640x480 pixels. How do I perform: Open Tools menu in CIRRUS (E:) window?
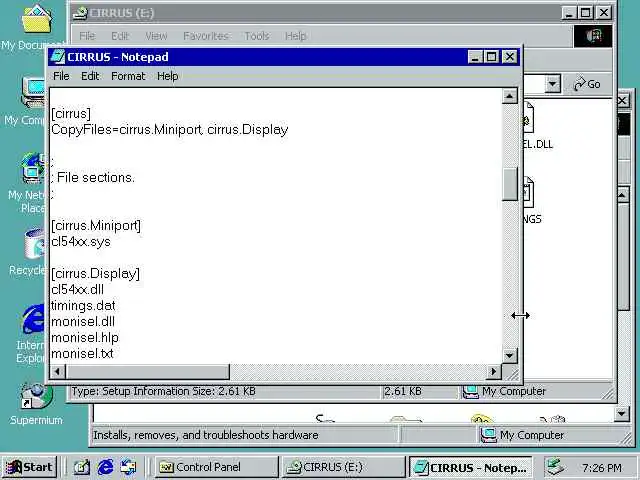click(x=257, y=36)
